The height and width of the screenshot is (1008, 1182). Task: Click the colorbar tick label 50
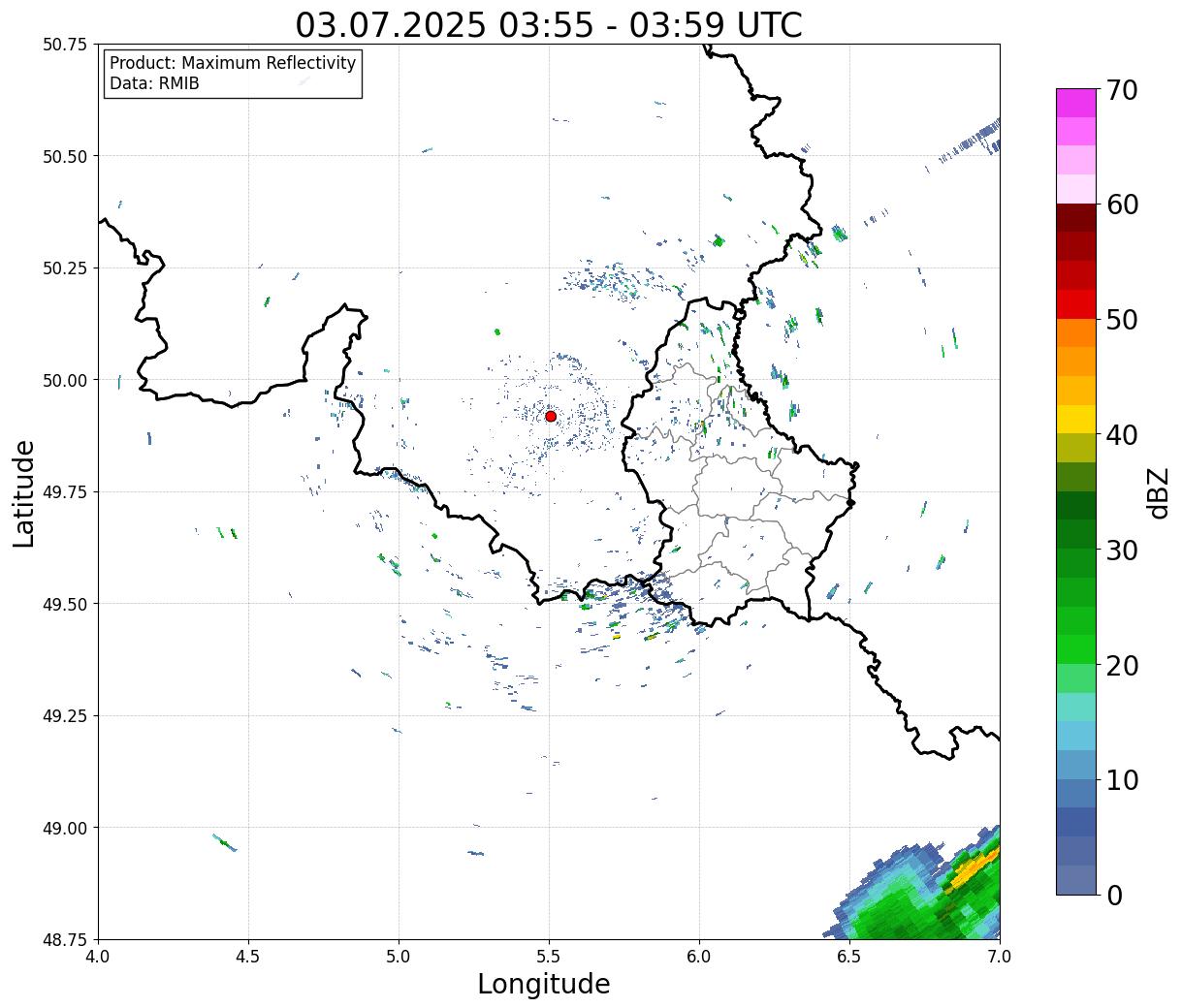tap(1121, 320)
